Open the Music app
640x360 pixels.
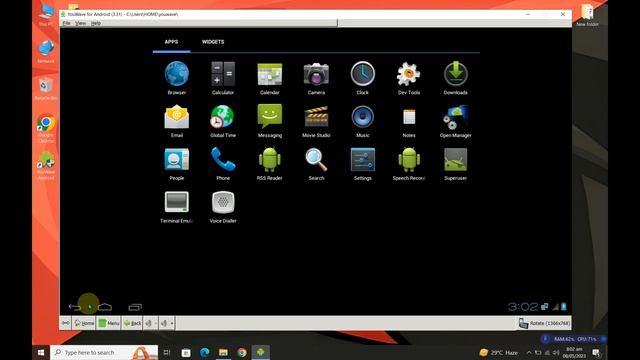point(362,121)
